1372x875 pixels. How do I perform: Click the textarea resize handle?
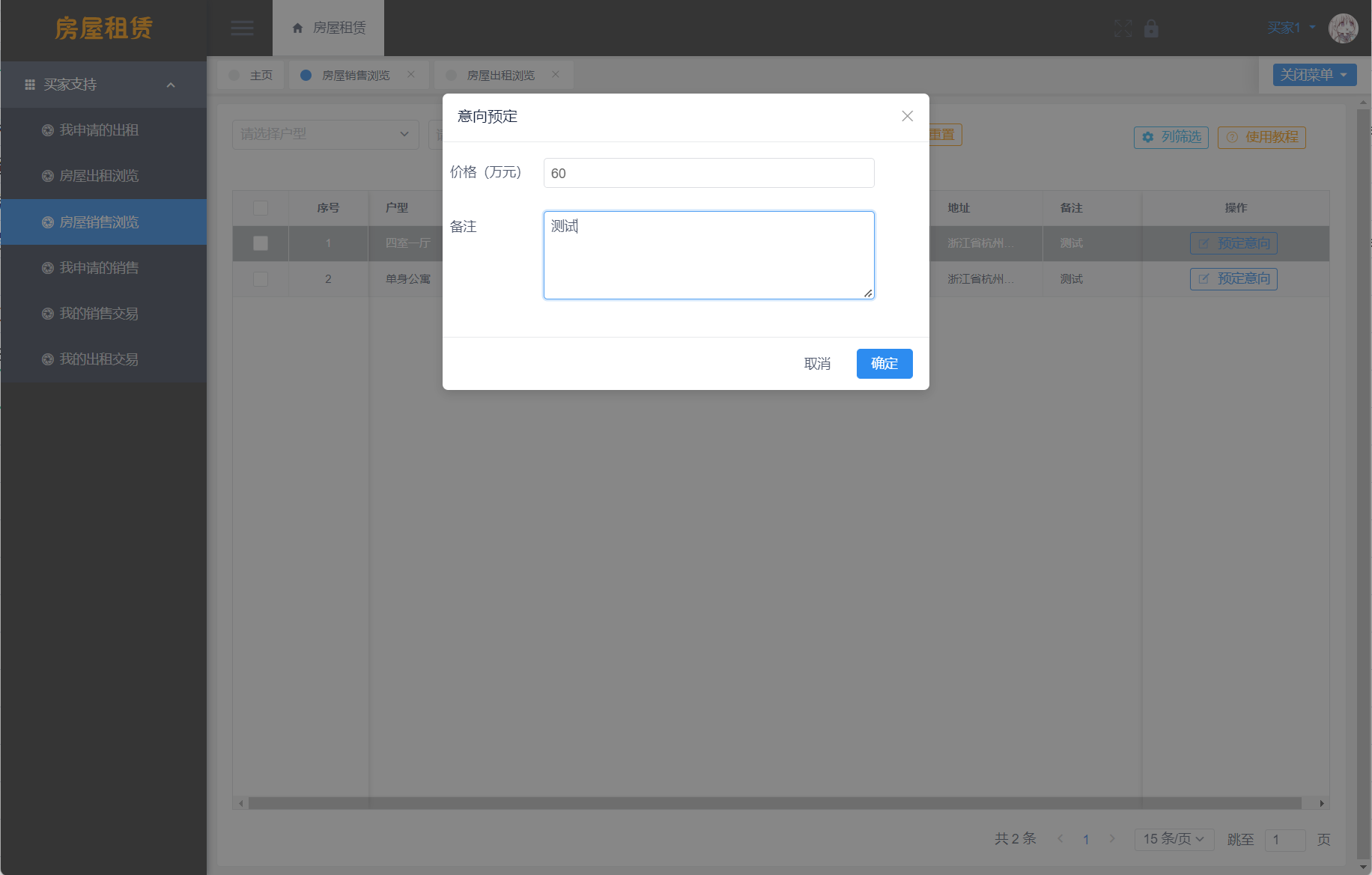click(x=868, y=293)
